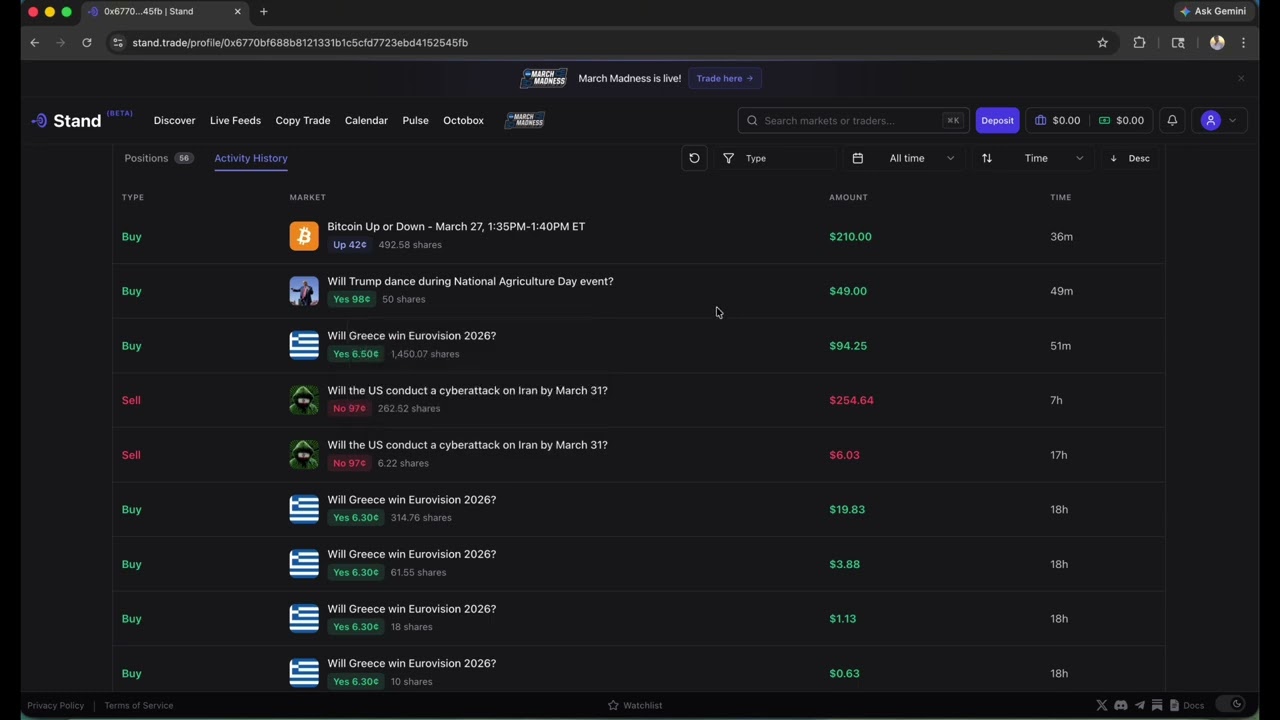This screenshot has height=720, width=1280.
Task: Open the X (Twitter) link in footer
Action: point(1102,705)
